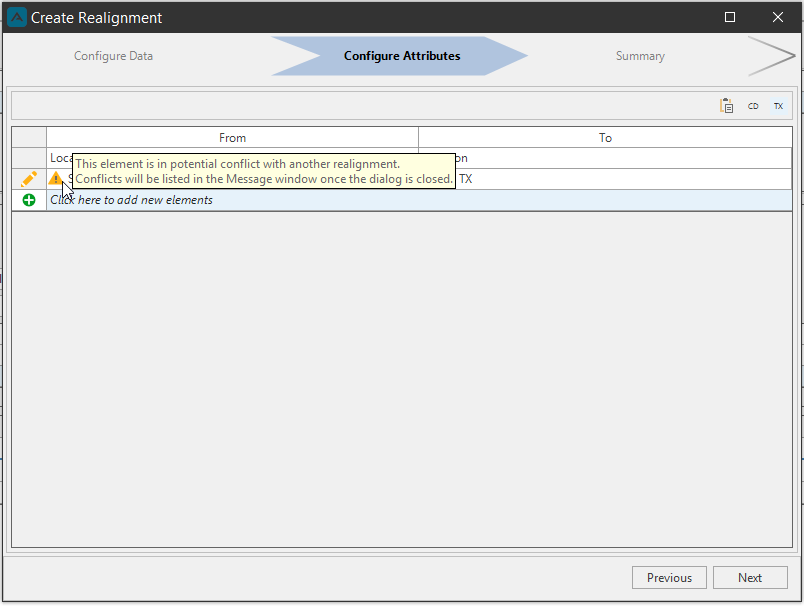Select the Configure Attributes step
Screen dimensions: 804x606
[x=402, y=56]
